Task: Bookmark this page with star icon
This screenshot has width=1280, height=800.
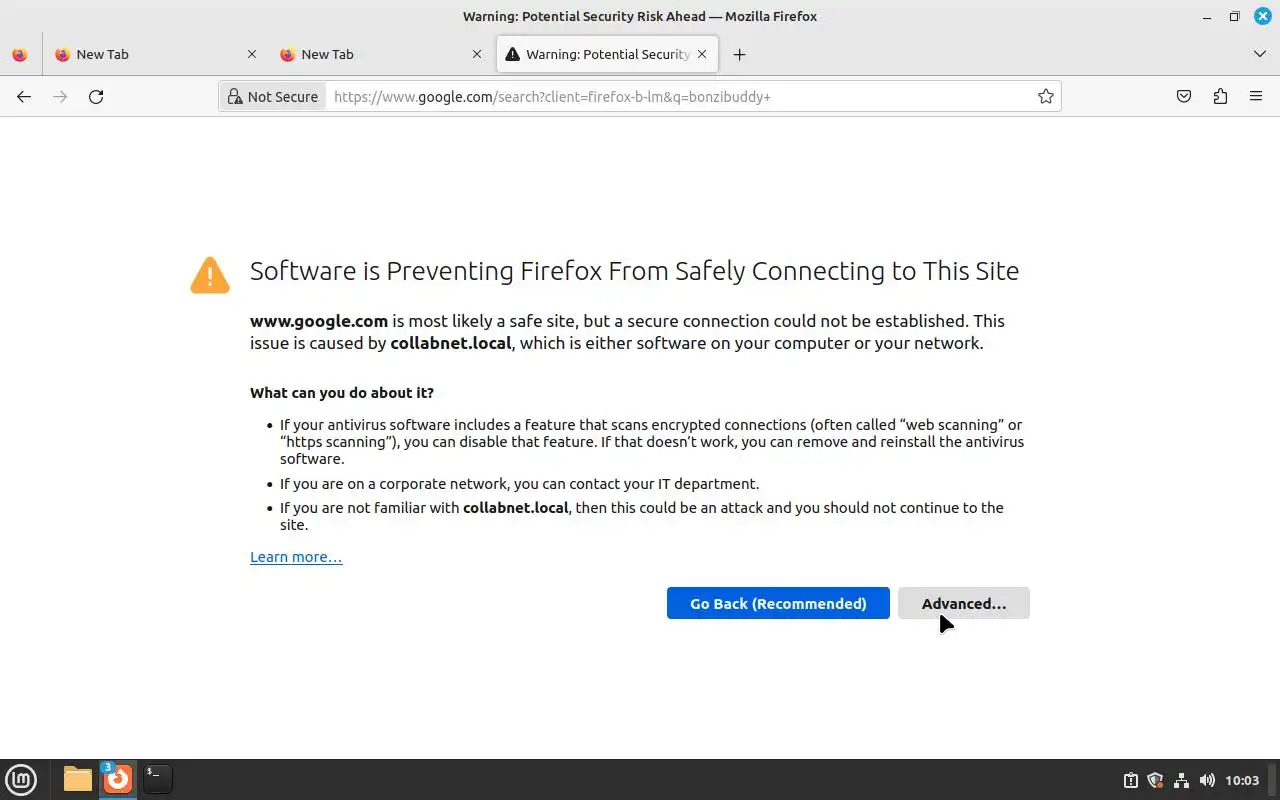Action: pyautogui.click(x=1045, y=97)
